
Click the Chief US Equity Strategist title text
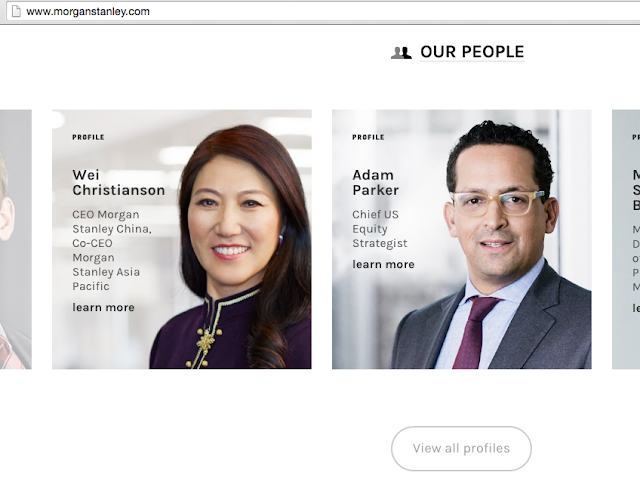(380, 229)
